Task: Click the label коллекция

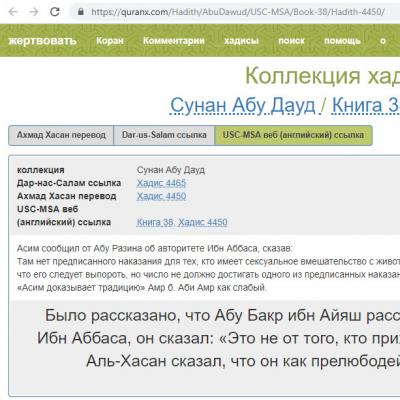Action: (x=41, y=170)
